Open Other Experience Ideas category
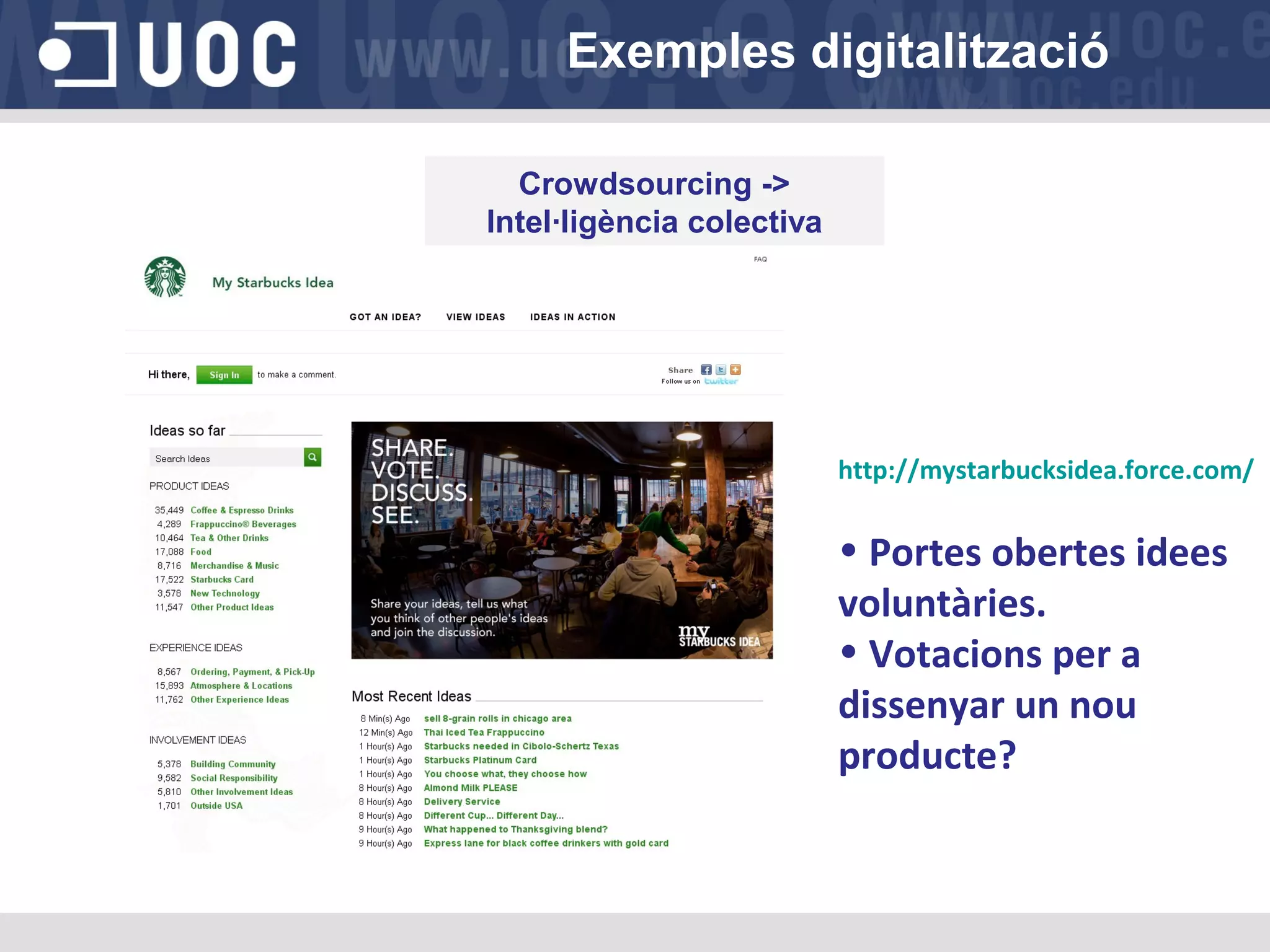Viewport: 1270px width, 952px height. coord(239,700)
